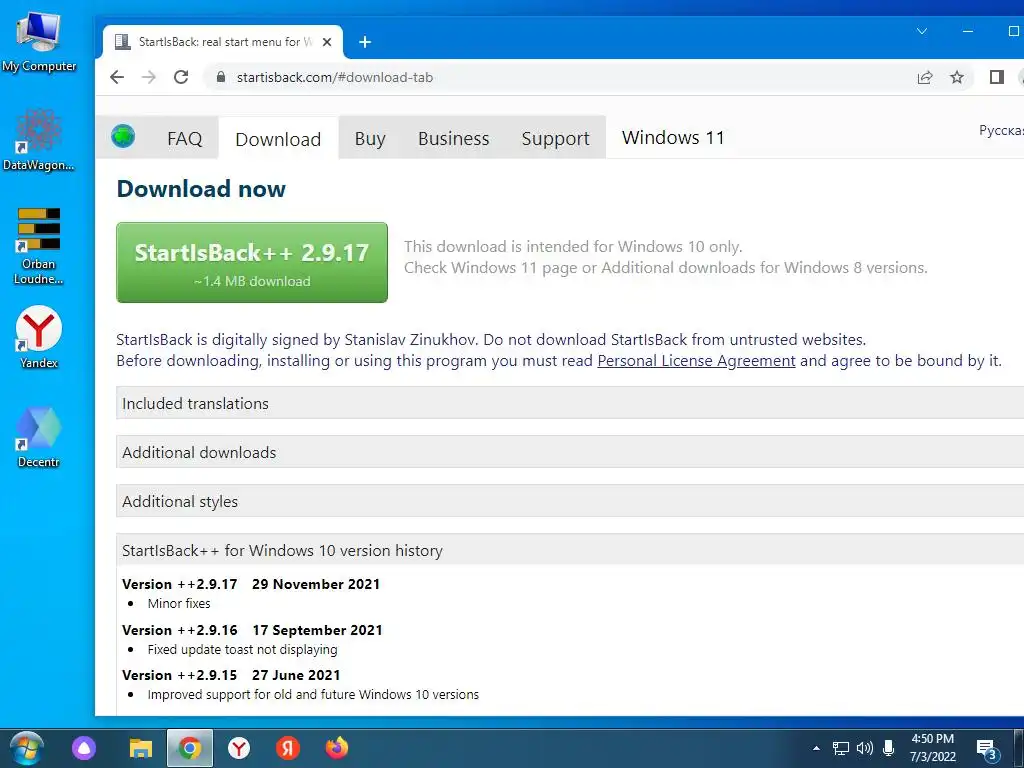
Task: Share this page via share icon
Action: [x=925, y=77]
